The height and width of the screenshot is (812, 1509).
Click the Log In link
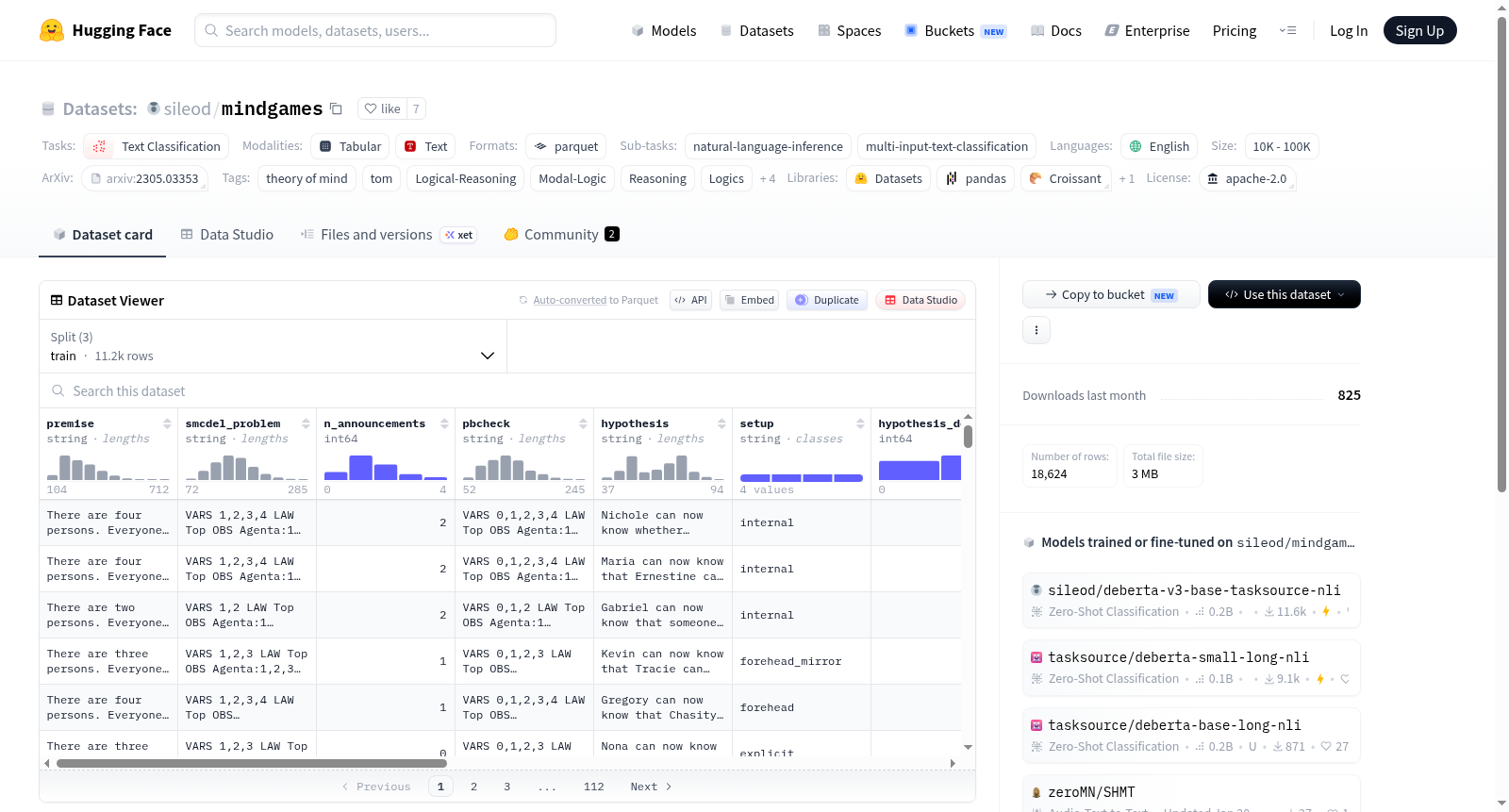coord(1349,30)
